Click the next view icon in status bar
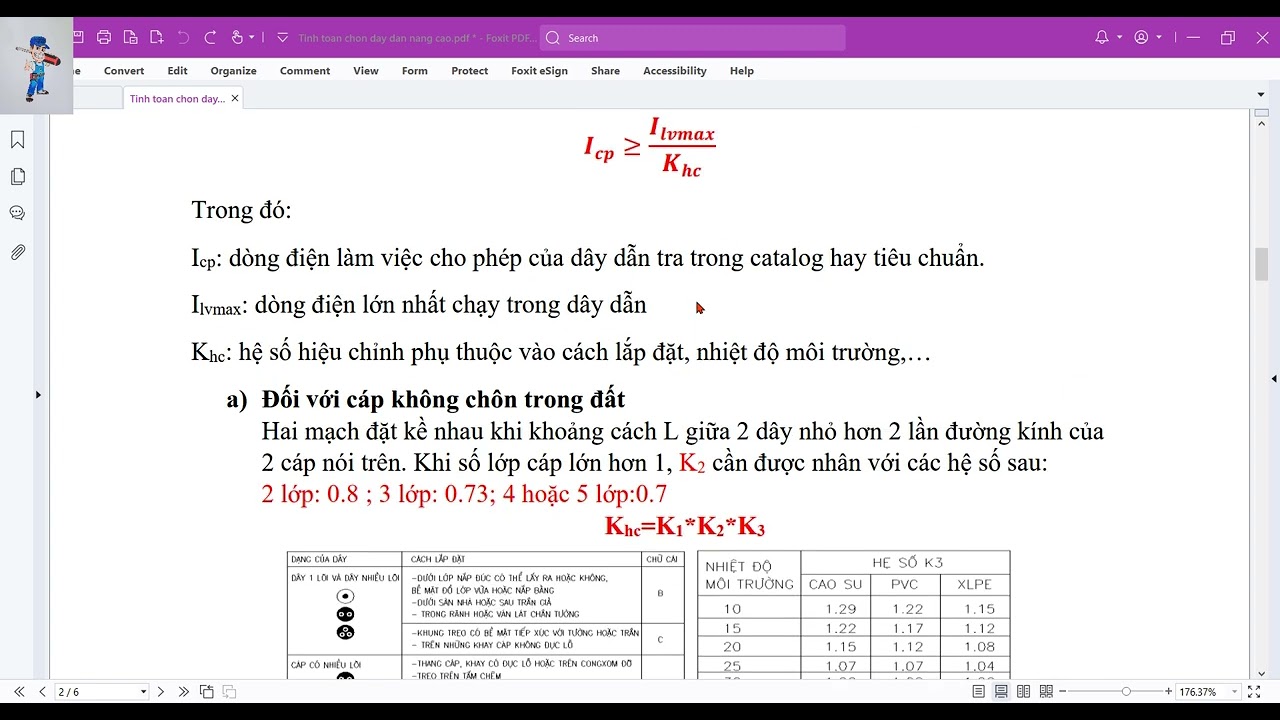 click(x=229, y=691)
